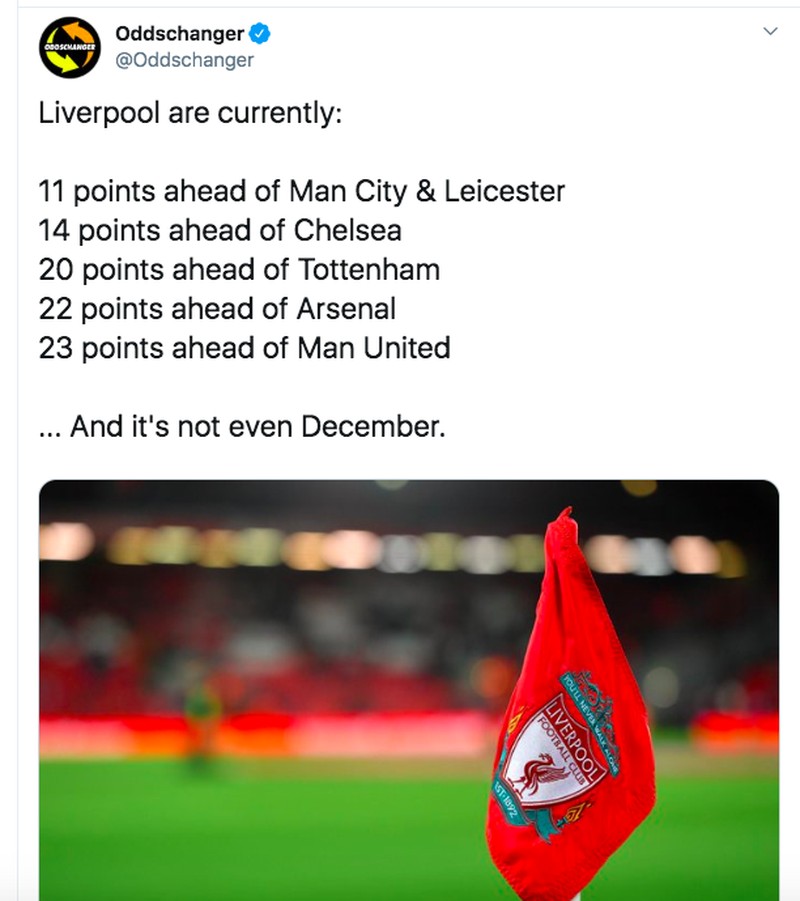This screenshot has height=901, width=800.
Task: Click the @Oddschanger handle
Action: click(185, 60)
